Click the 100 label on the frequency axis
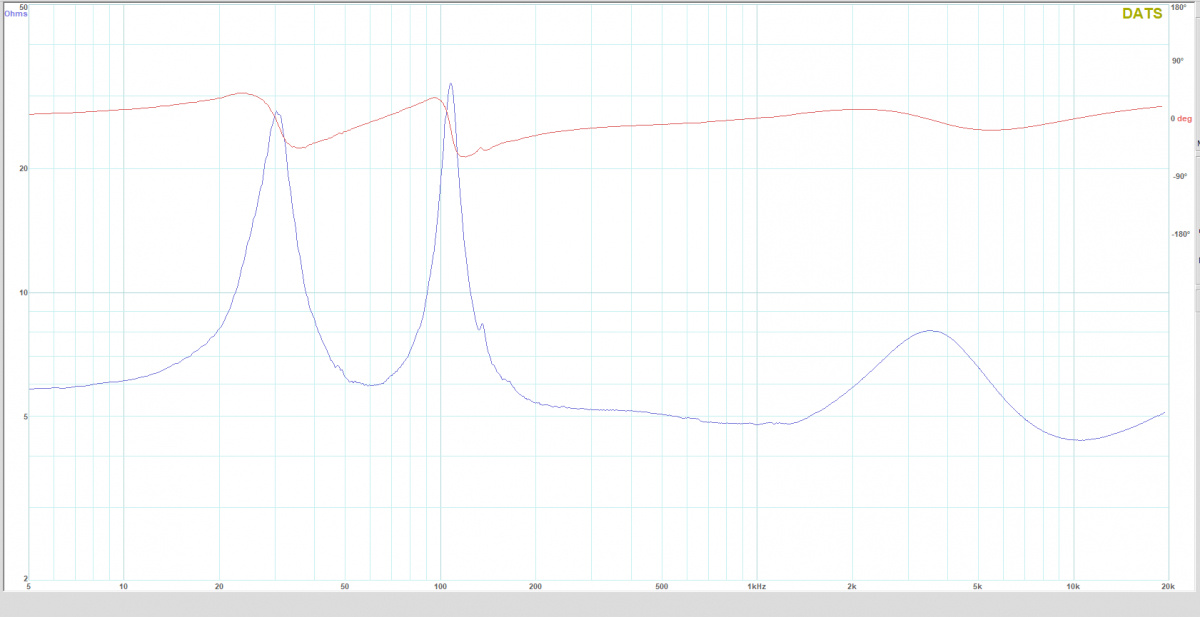 tap(439, 585)
